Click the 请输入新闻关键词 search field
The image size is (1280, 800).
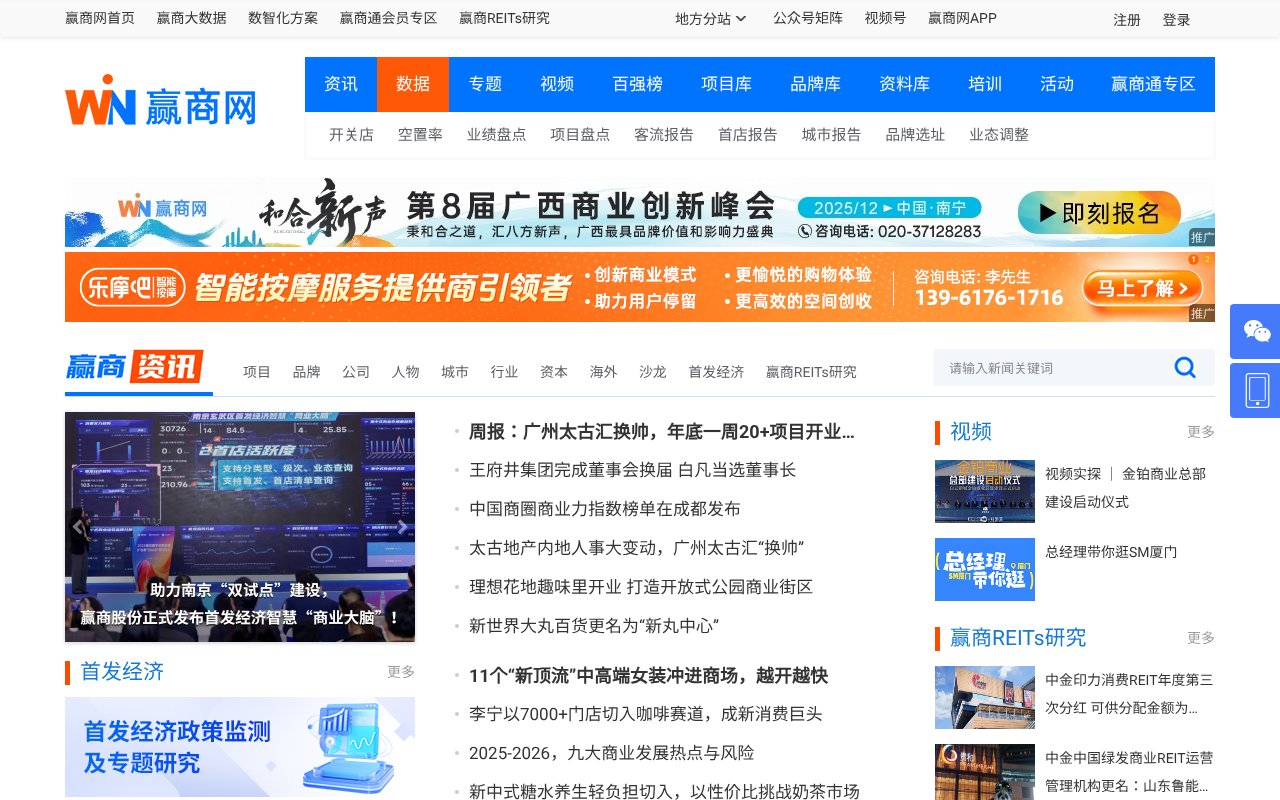(1050, 367)
